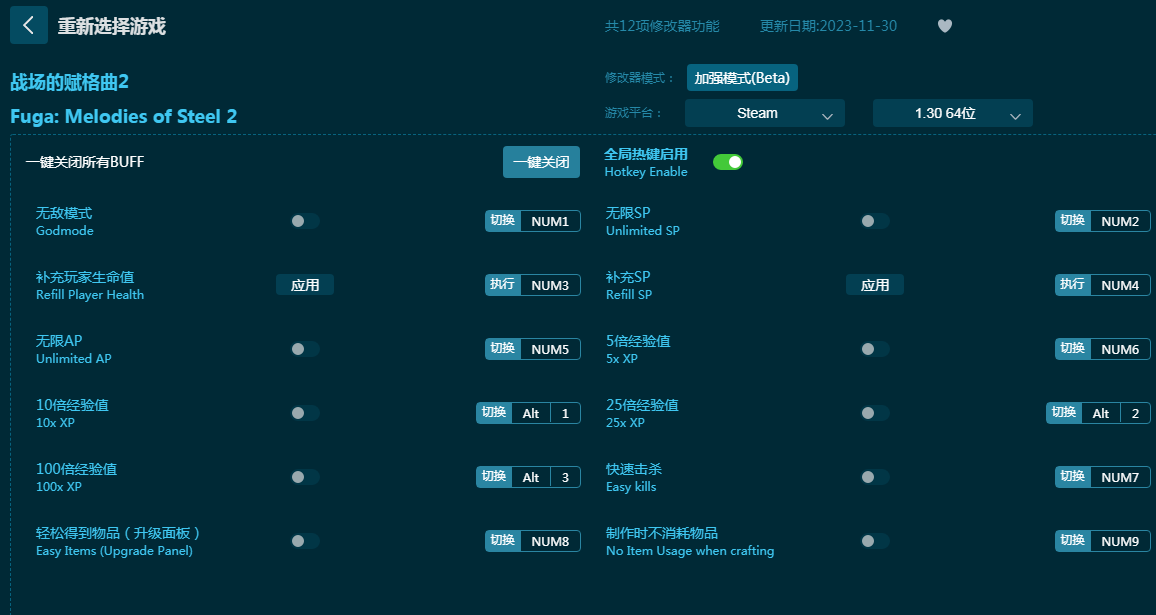Click the heart favorite icon

coord(944,26)
